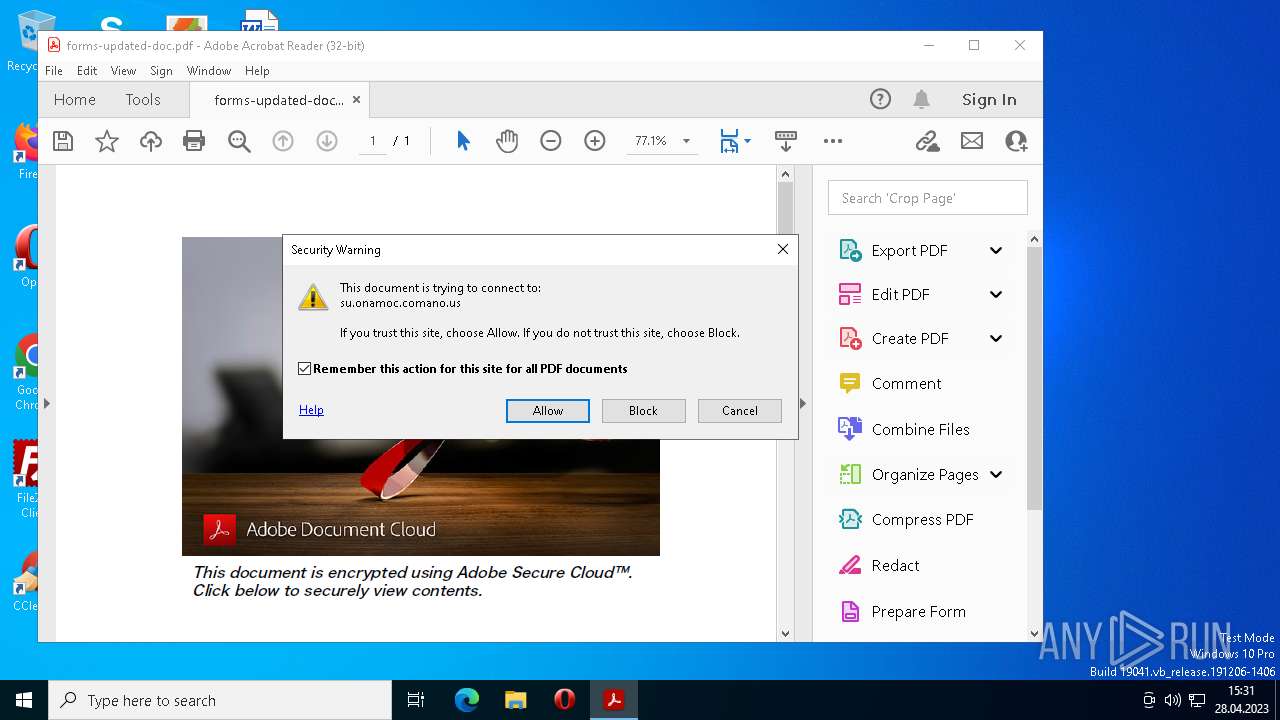Switch to the Home tab
The width and height of the screenshot is (1280, 720).
pos(75,99)
